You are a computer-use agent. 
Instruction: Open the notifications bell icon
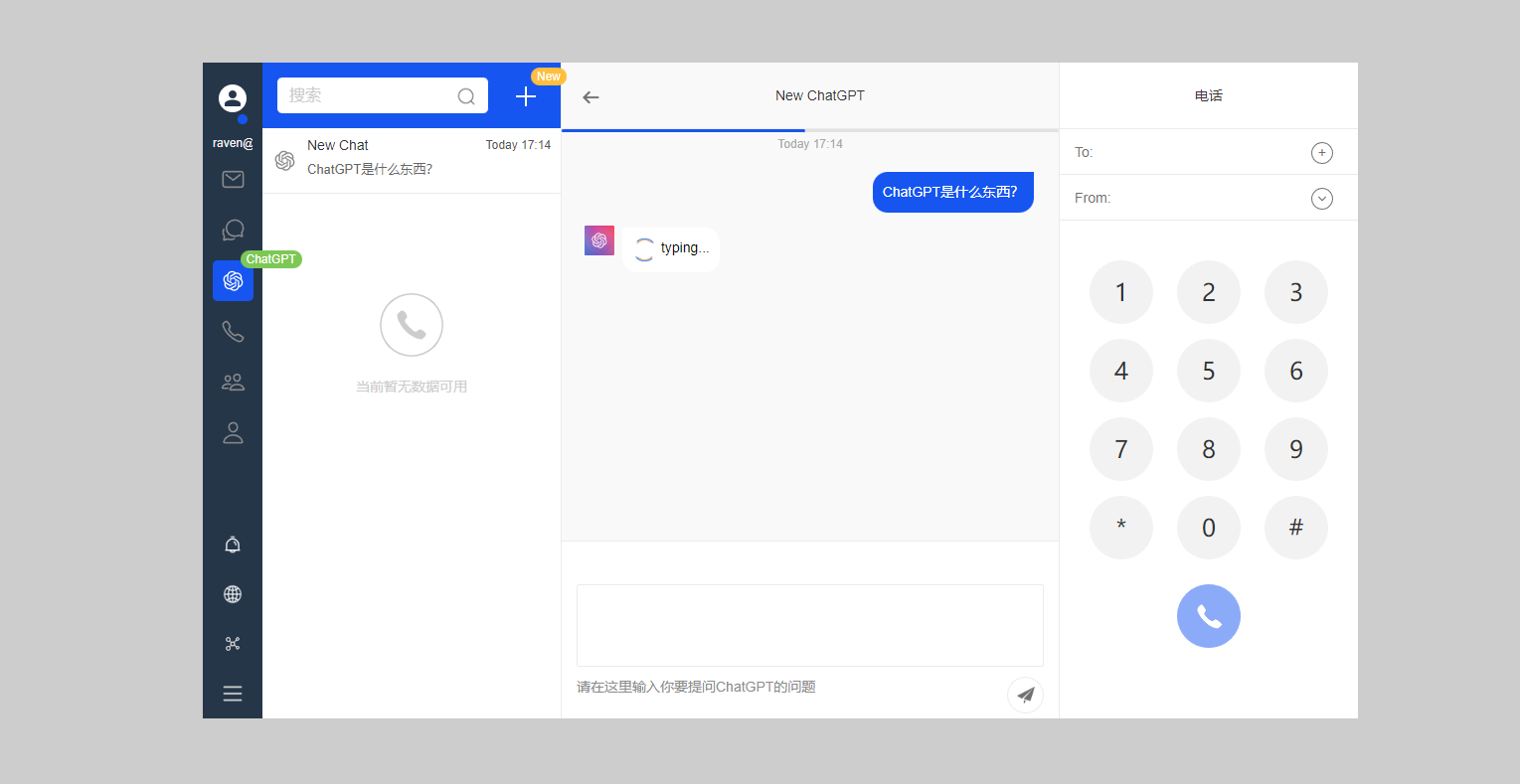coord(233,545)
